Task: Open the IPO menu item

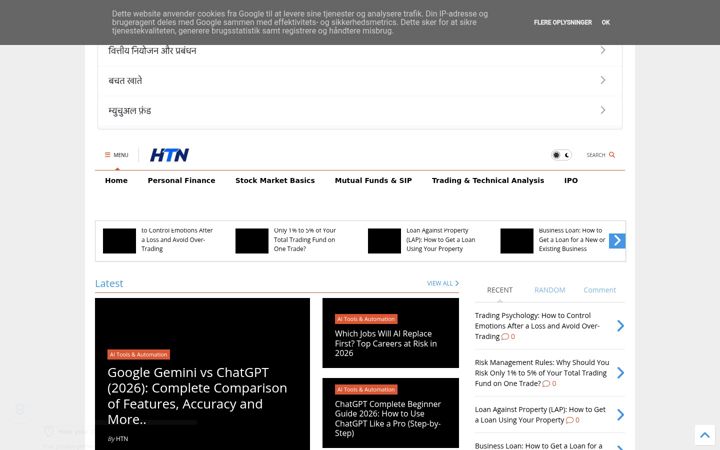Action: click(571, 180)
